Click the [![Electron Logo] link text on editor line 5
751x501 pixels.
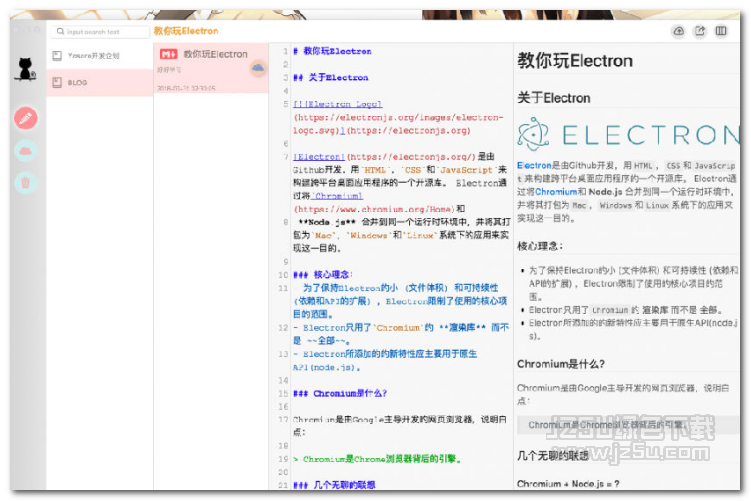pos(338,104)
